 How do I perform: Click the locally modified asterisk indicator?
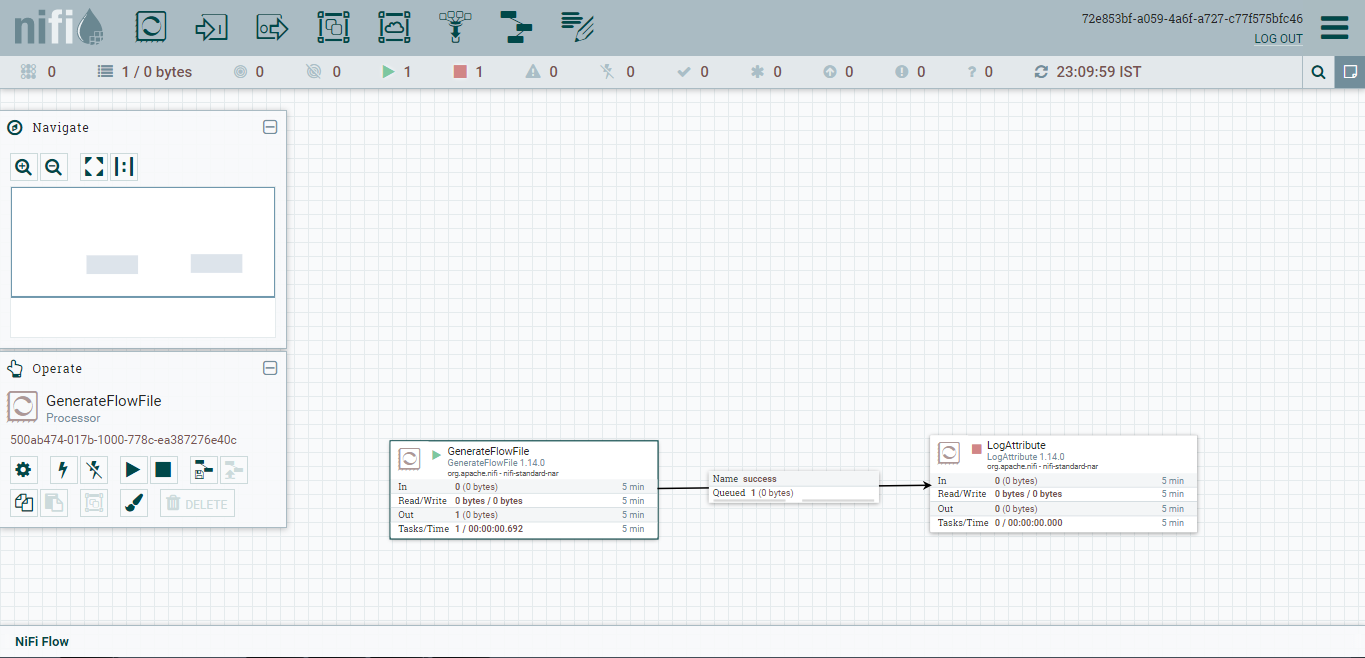(766, 72)
